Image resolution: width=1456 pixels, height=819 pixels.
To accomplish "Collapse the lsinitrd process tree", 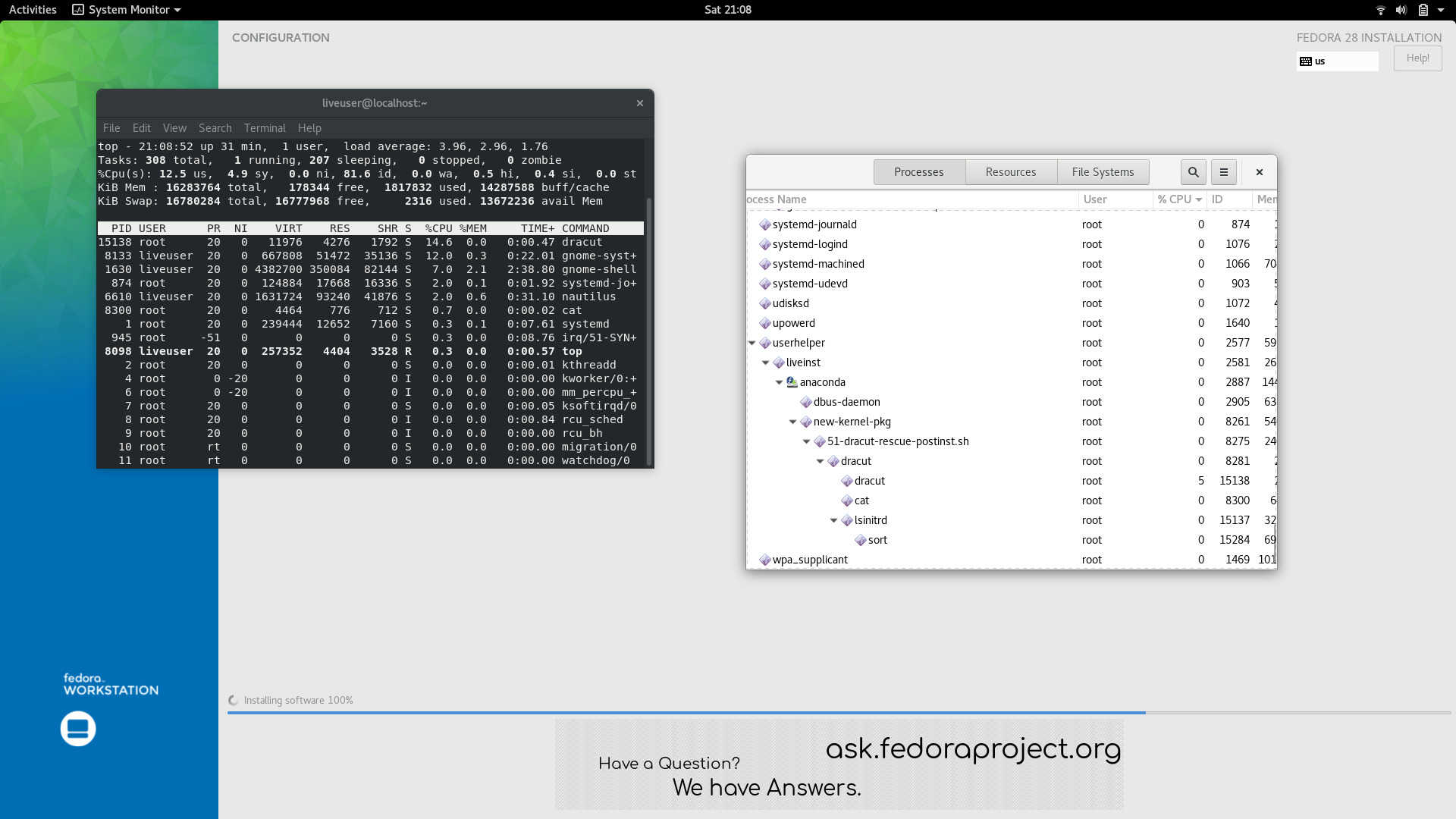I will click(x=833, y=520).
